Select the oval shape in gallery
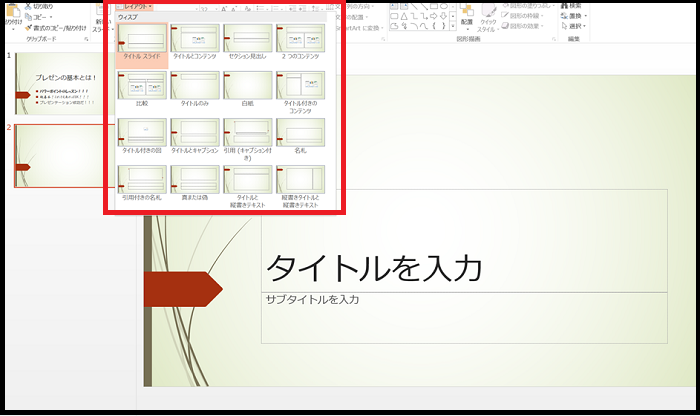This screenshot has height=416, width=700. (x=444, y=6)
